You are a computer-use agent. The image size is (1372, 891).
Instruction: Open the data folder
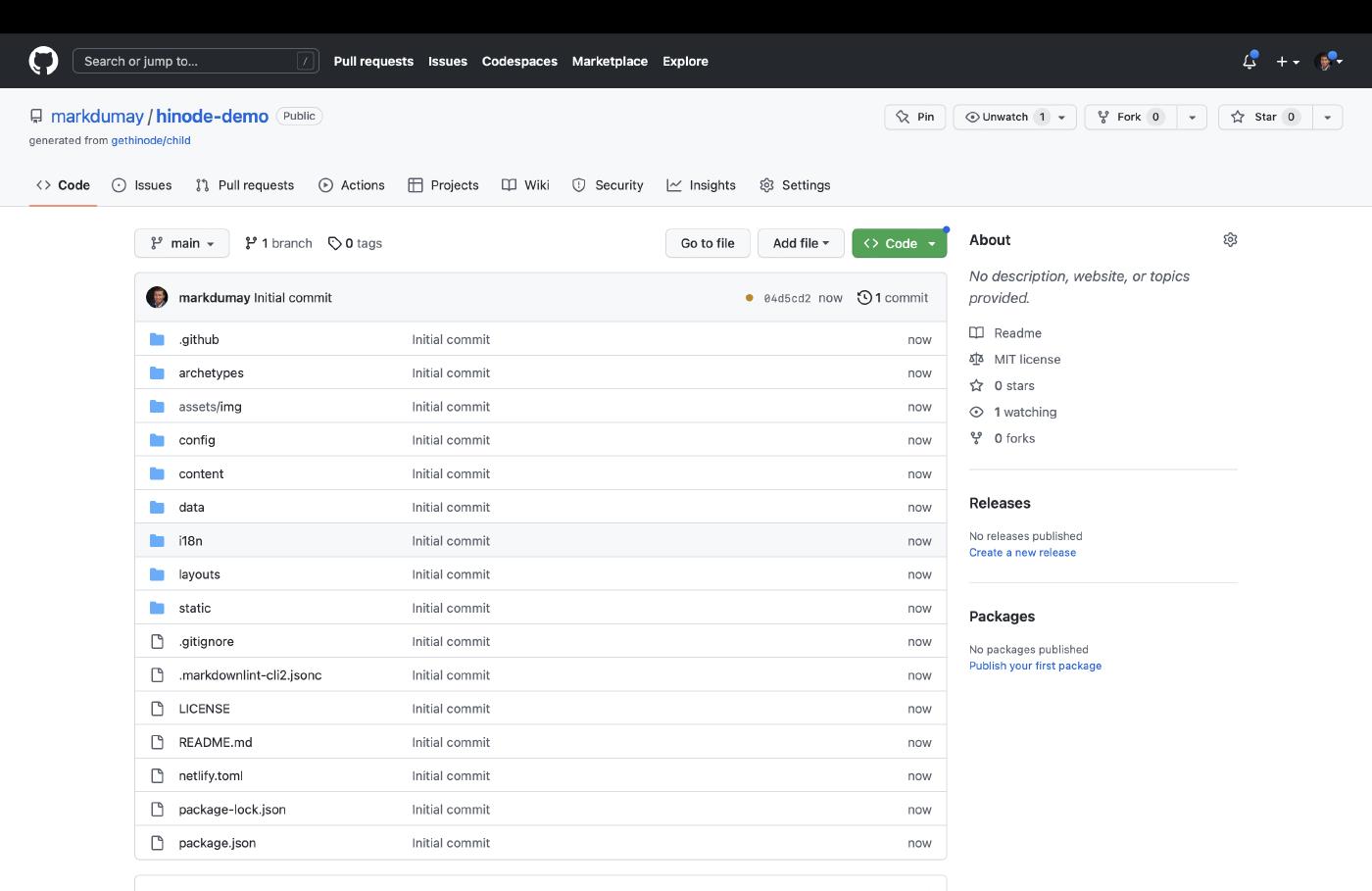click(x=191, y=507)
